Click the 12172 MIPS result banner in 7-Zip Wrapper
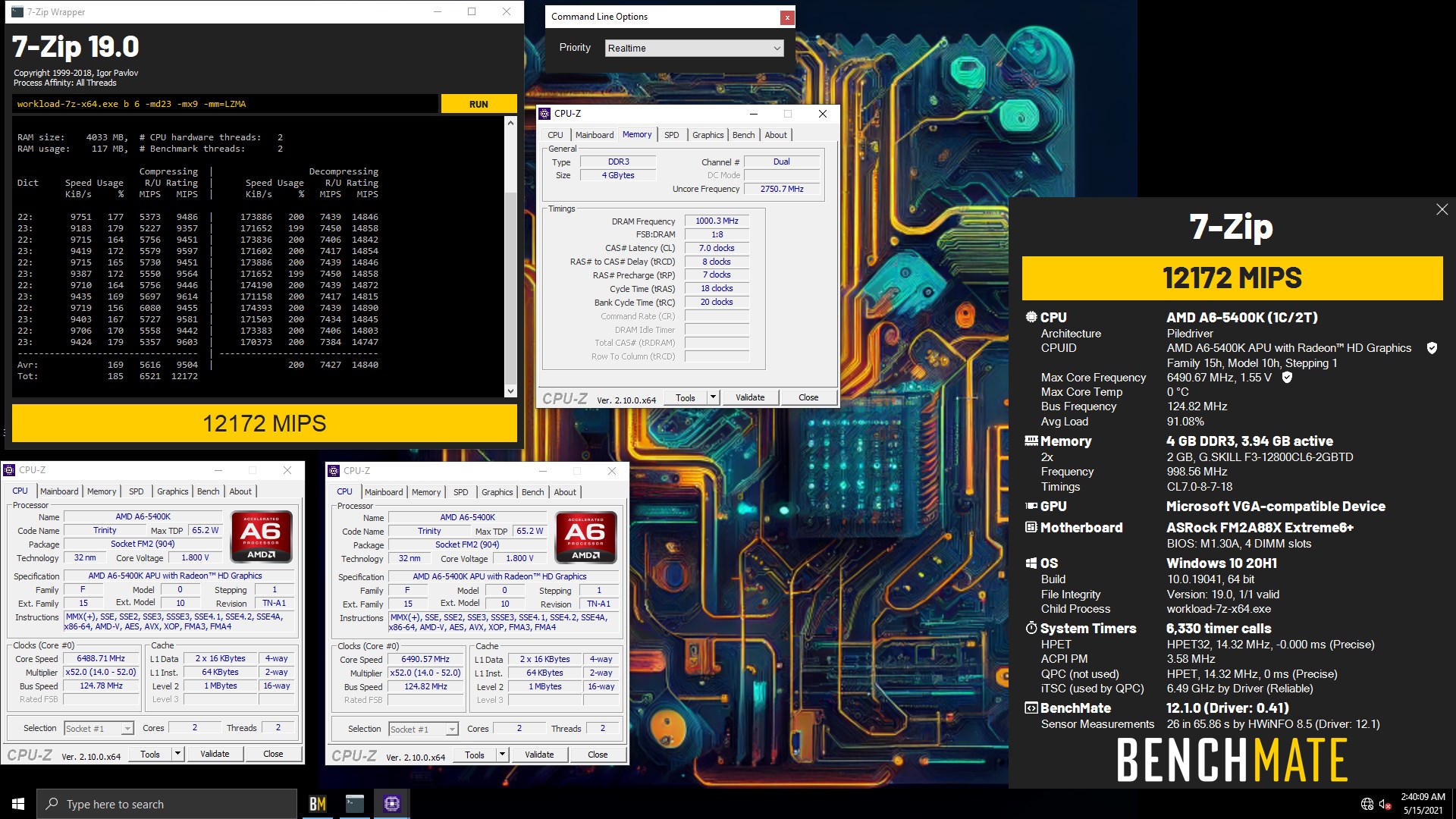The image size is (1456, 819). [265, 423]
